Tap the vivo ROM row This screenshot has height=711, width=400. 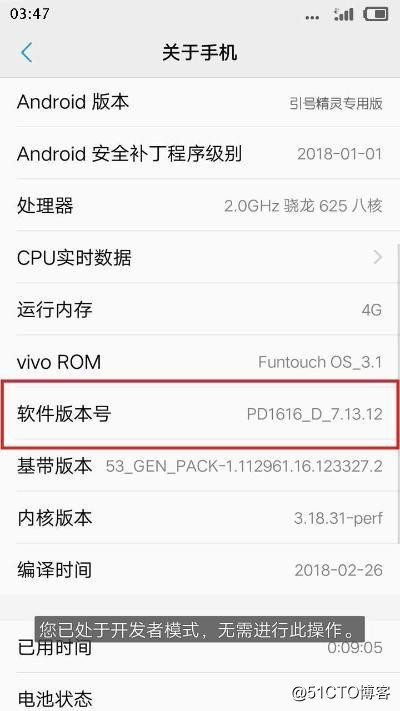(200, 362)
